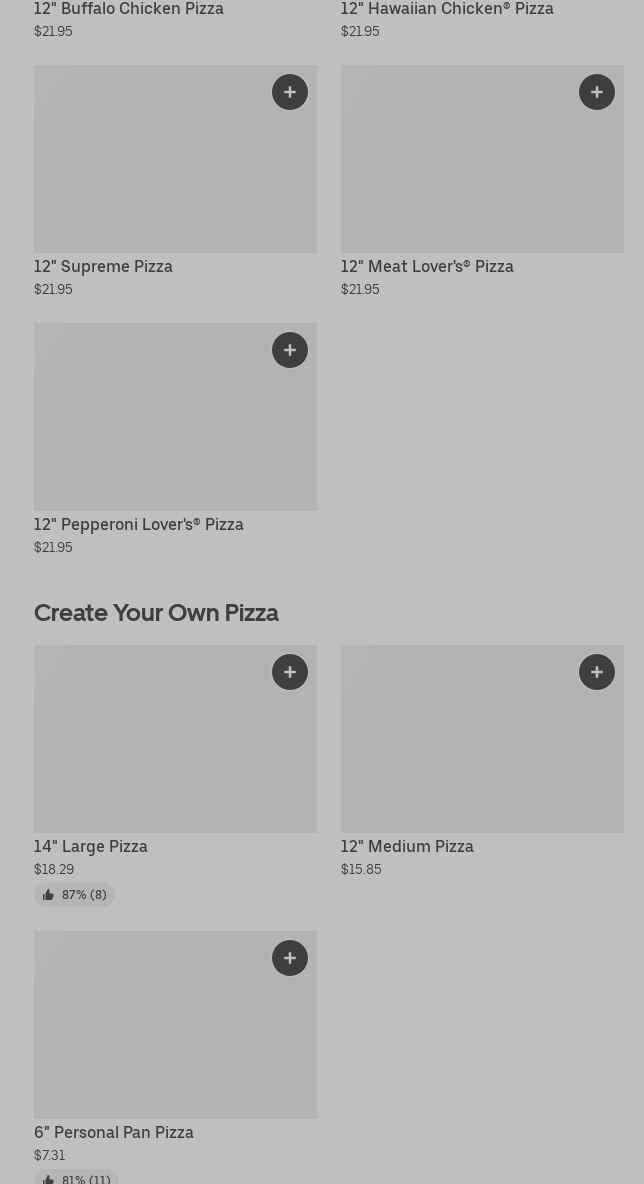Screen dimensions: 644x1184
Task: Open the 12" Pepperoni Lover's Pizza image
Action: [175, 417]
